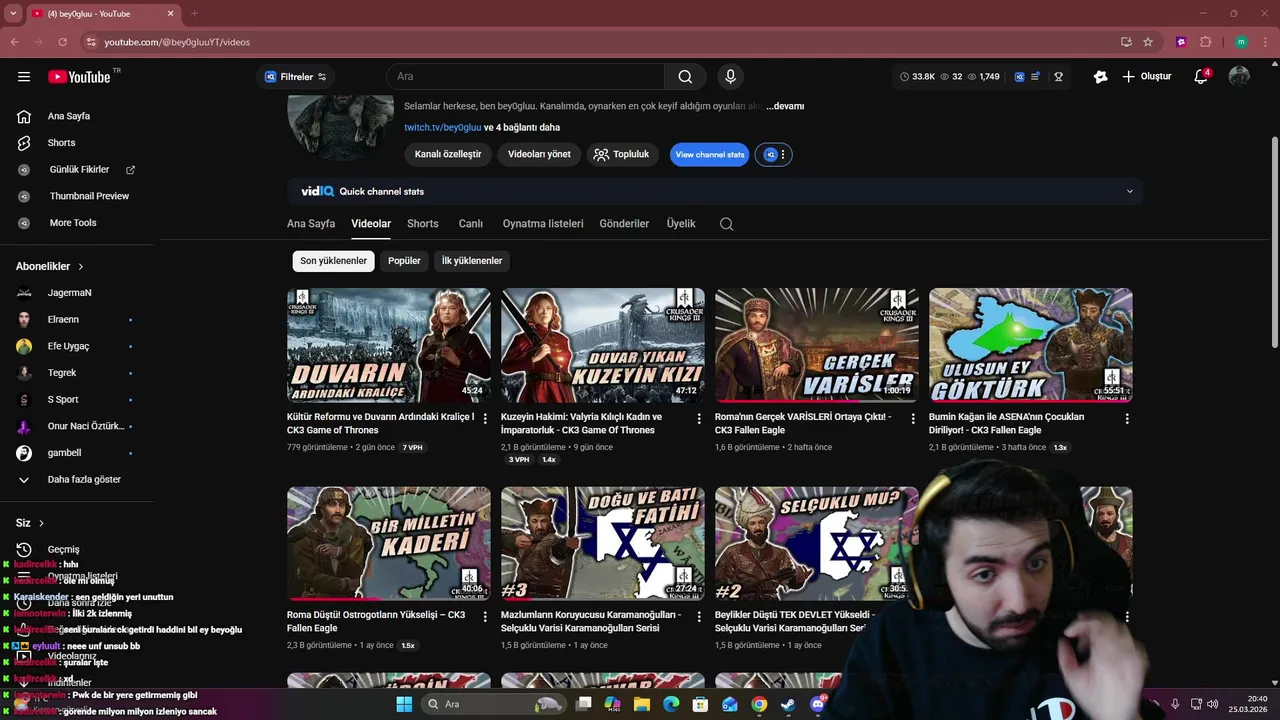Switch to the Gönderiler tab
The width and height of the screenshot is (1280, 720).
coord(624,224)
